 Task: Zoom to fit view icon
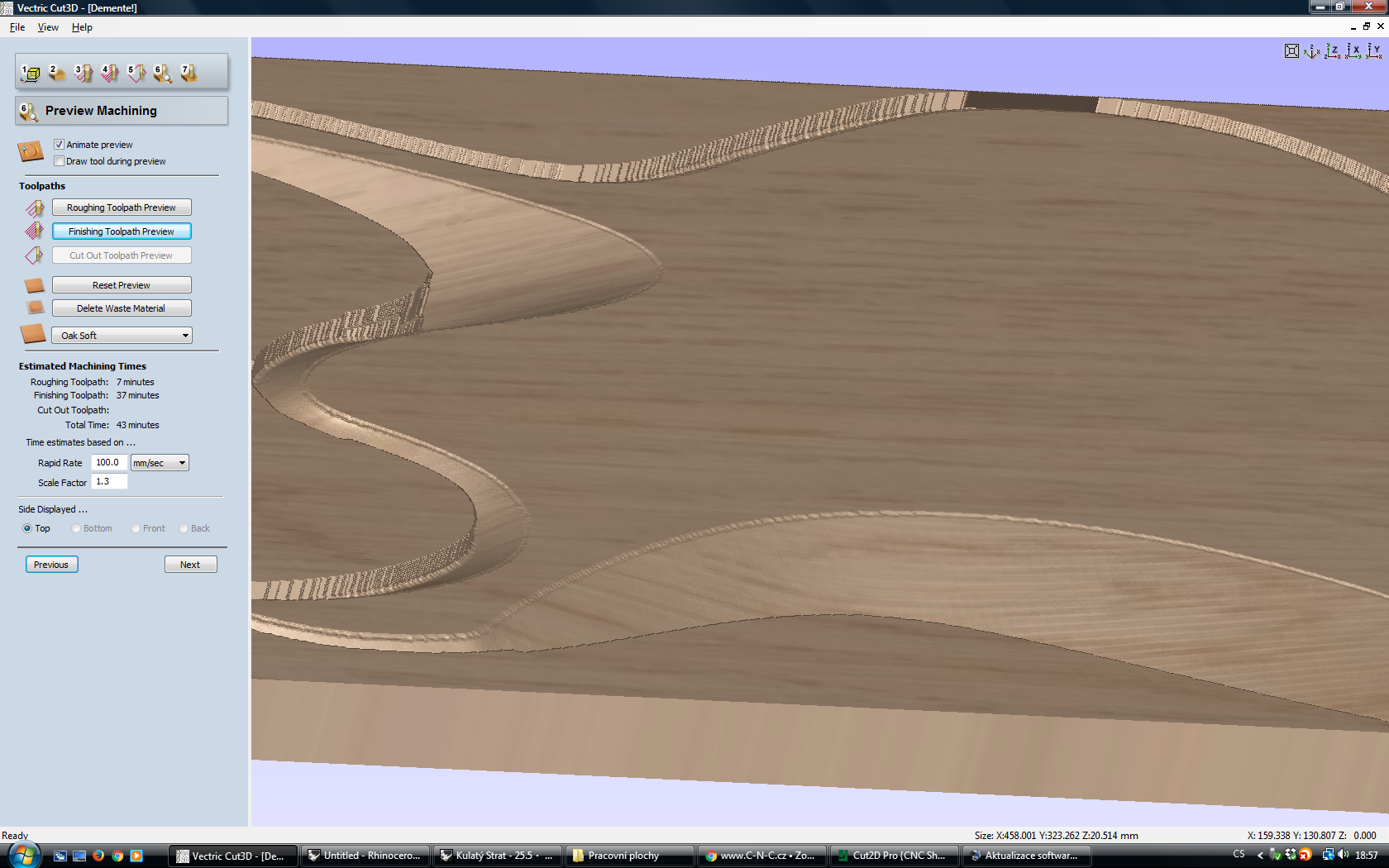(1291, 51)
